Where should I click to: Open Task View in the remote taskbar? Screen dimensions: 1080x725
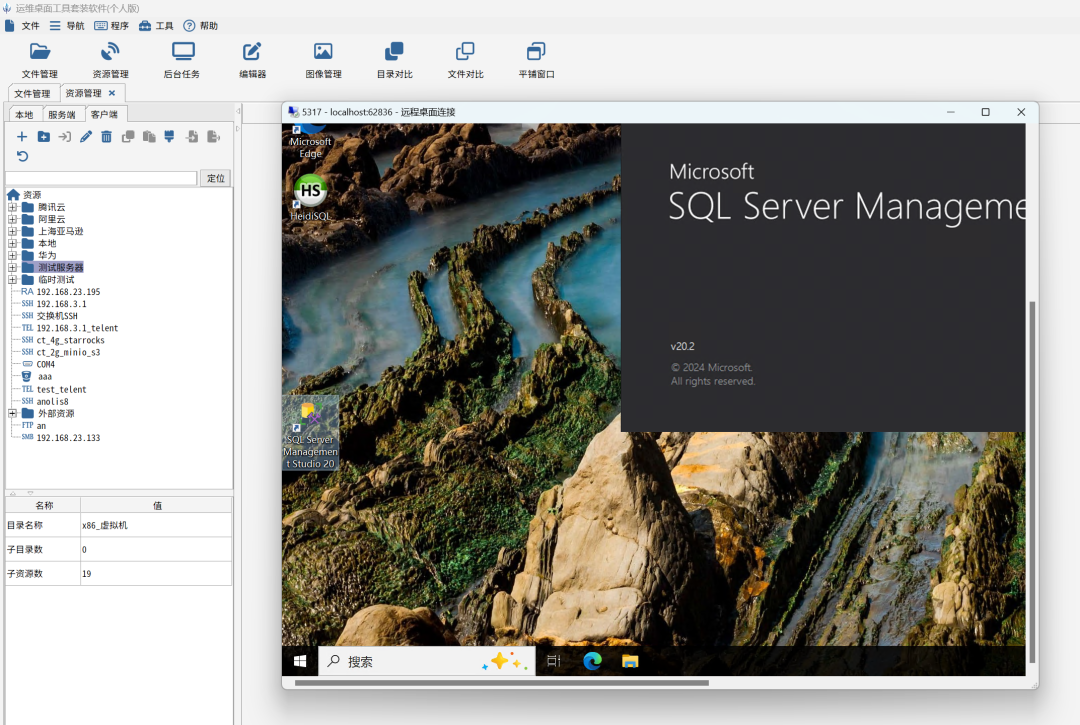(x=554, y=661)
